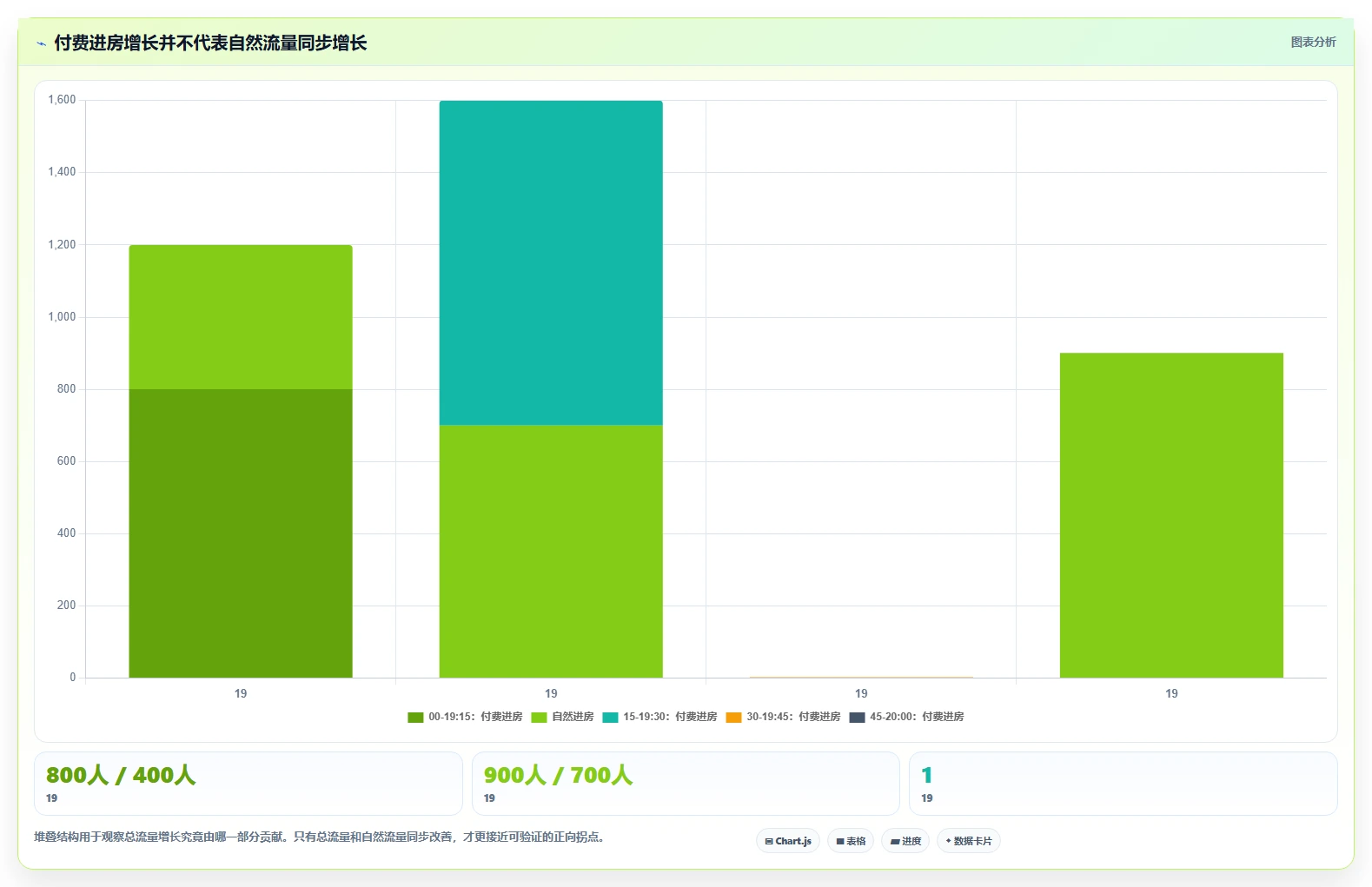The height and width of the screenshot is (887, 1372).
Task: Toggle the 30-19:45 付费进房 legend item
Action: [x=783, y=717]
